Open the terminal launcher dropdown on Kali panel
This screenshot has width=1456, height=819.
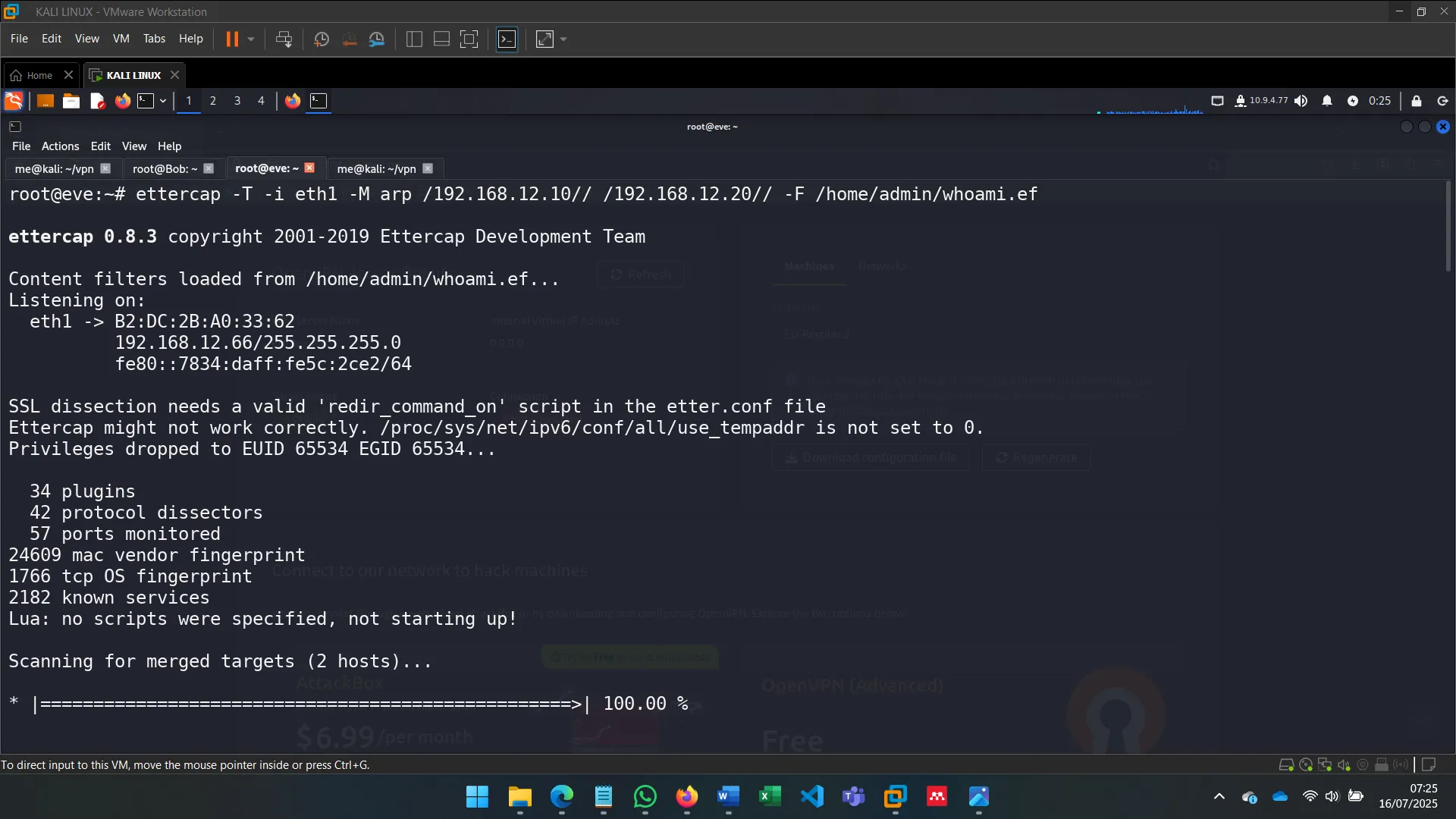tap(162, 100)
